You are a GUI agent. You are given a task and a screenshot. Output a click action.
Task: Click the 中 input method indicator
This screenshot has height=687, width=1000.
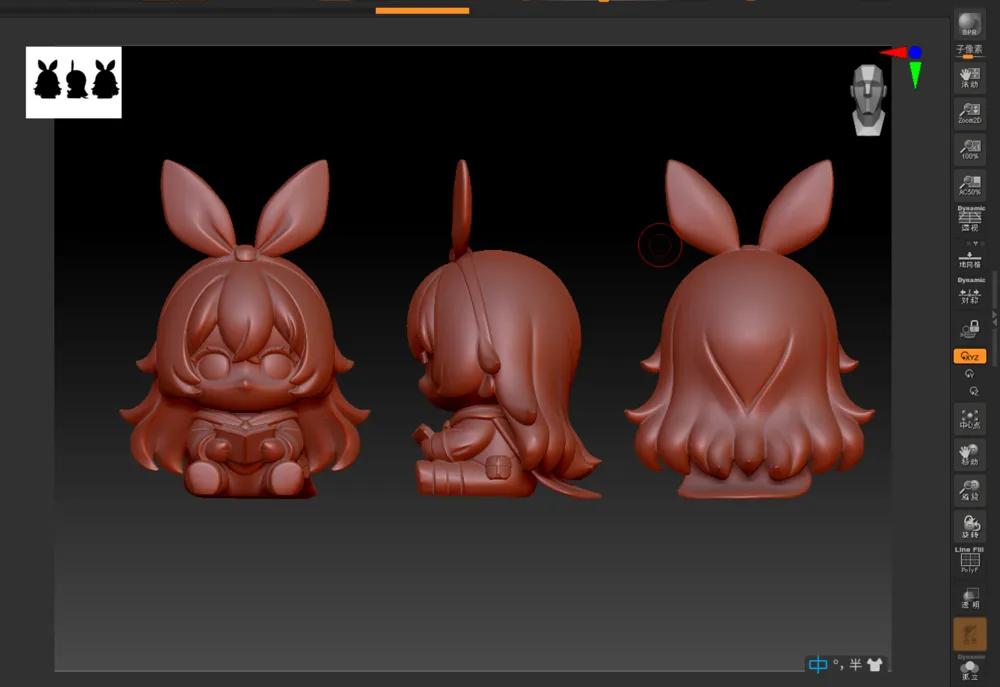click(x=818, y=665)
